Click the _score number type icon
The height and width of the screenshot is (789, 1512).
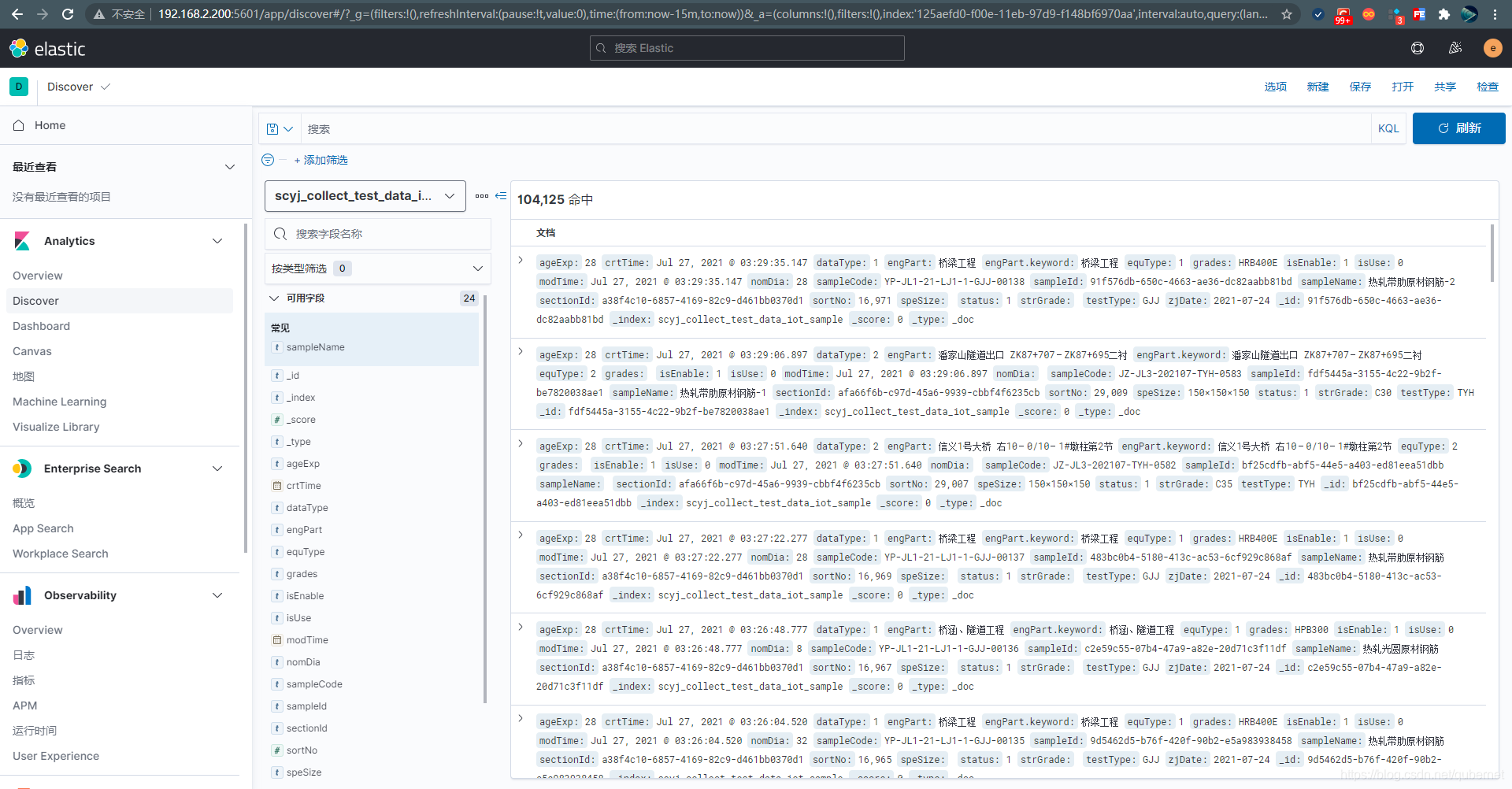click(277, 420)
